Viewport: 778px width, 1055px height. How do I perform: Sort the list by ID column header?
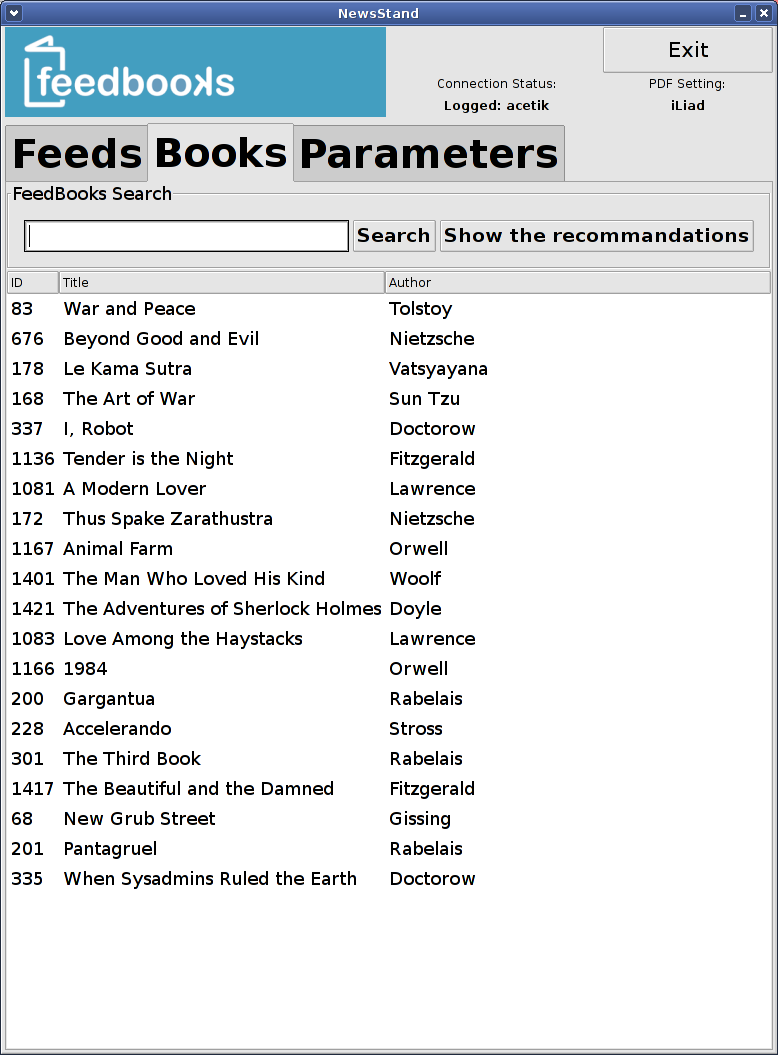(32, 283)
